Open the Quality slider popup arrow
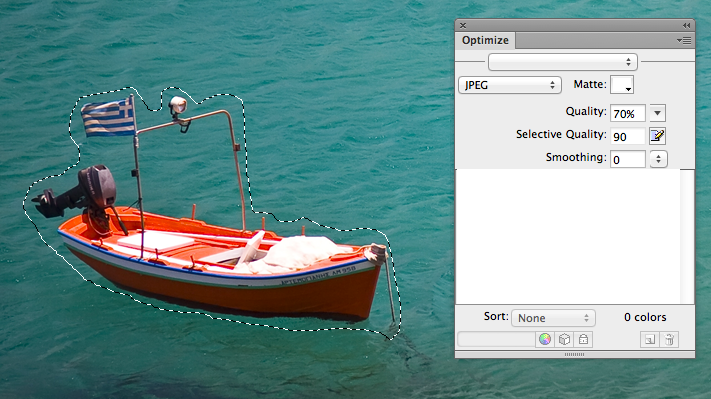Screen dimensions: 711x399 657,113
